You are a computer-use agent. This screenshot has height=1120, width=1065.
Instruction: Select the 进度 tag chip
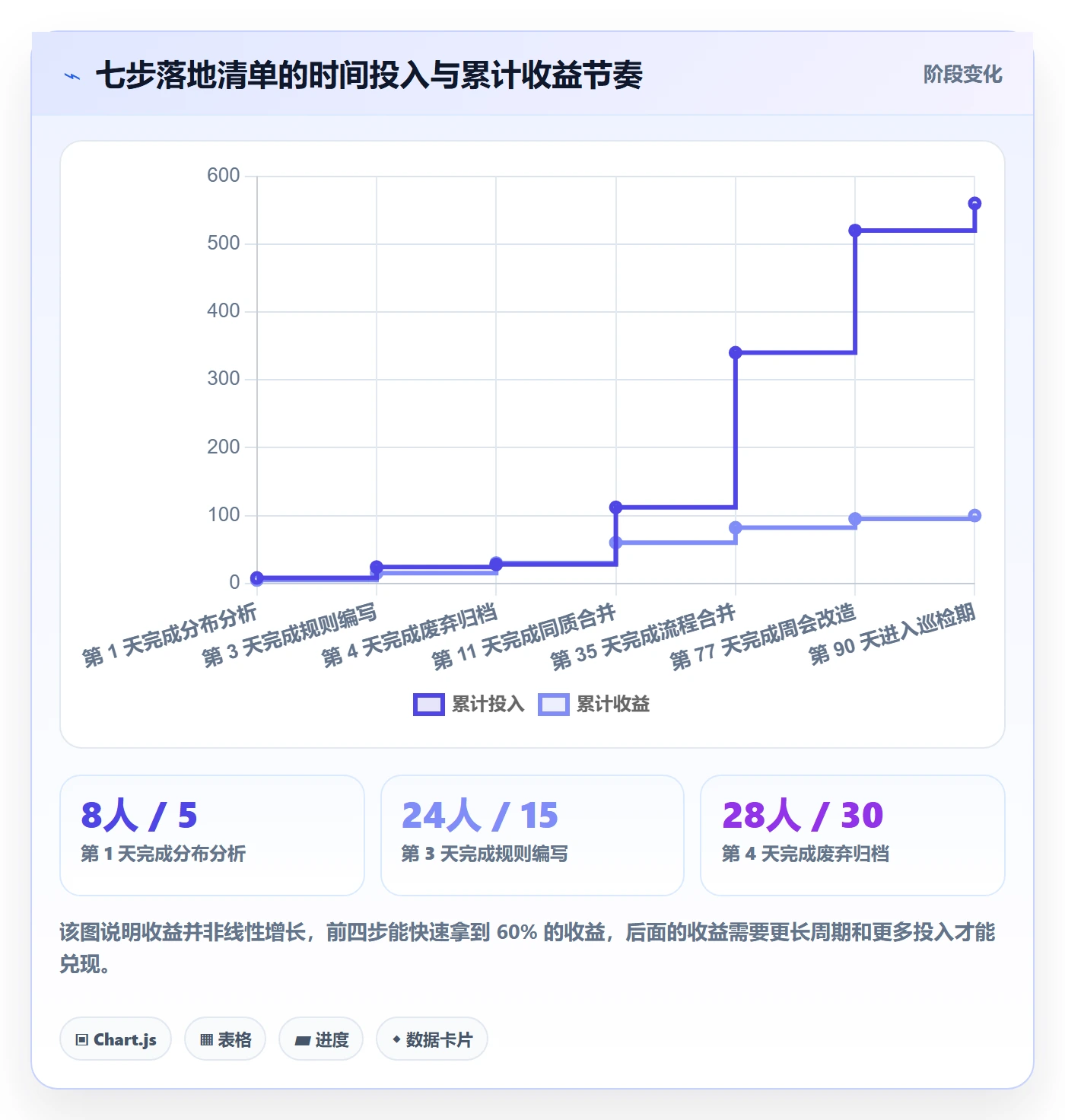[321, 1039]
